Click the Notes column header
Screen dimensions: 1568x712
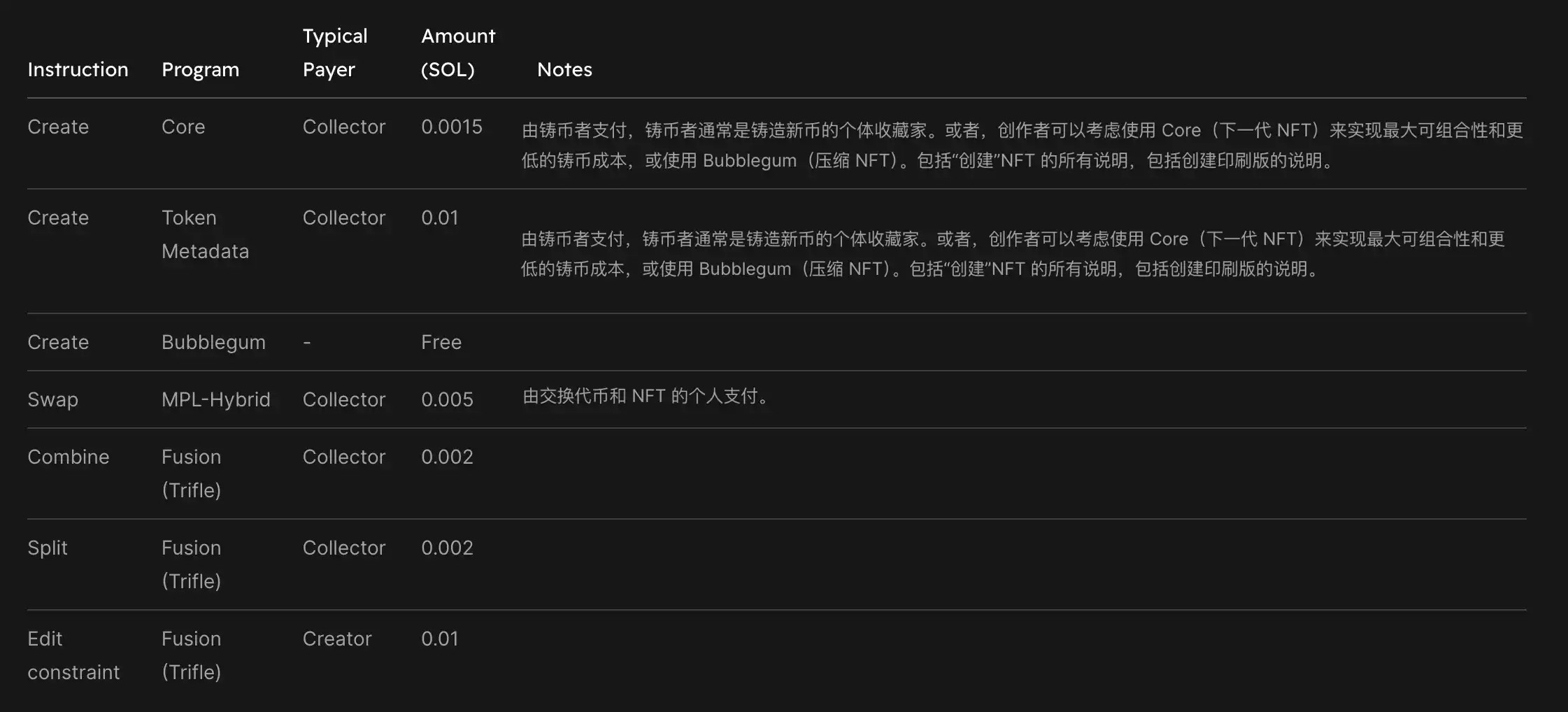click(564, 69)
